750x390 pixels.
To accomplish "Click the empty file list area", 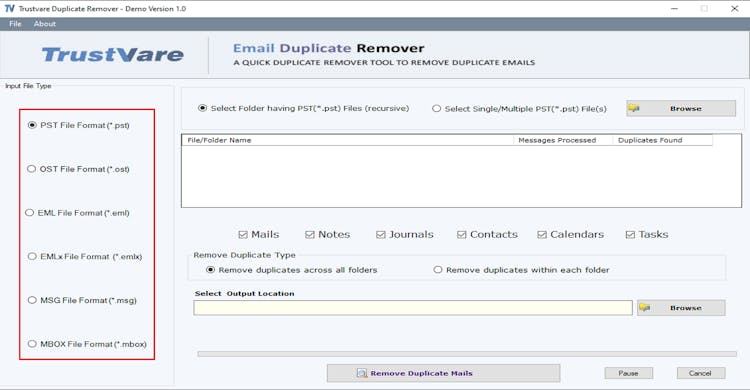I will (461, 176).
